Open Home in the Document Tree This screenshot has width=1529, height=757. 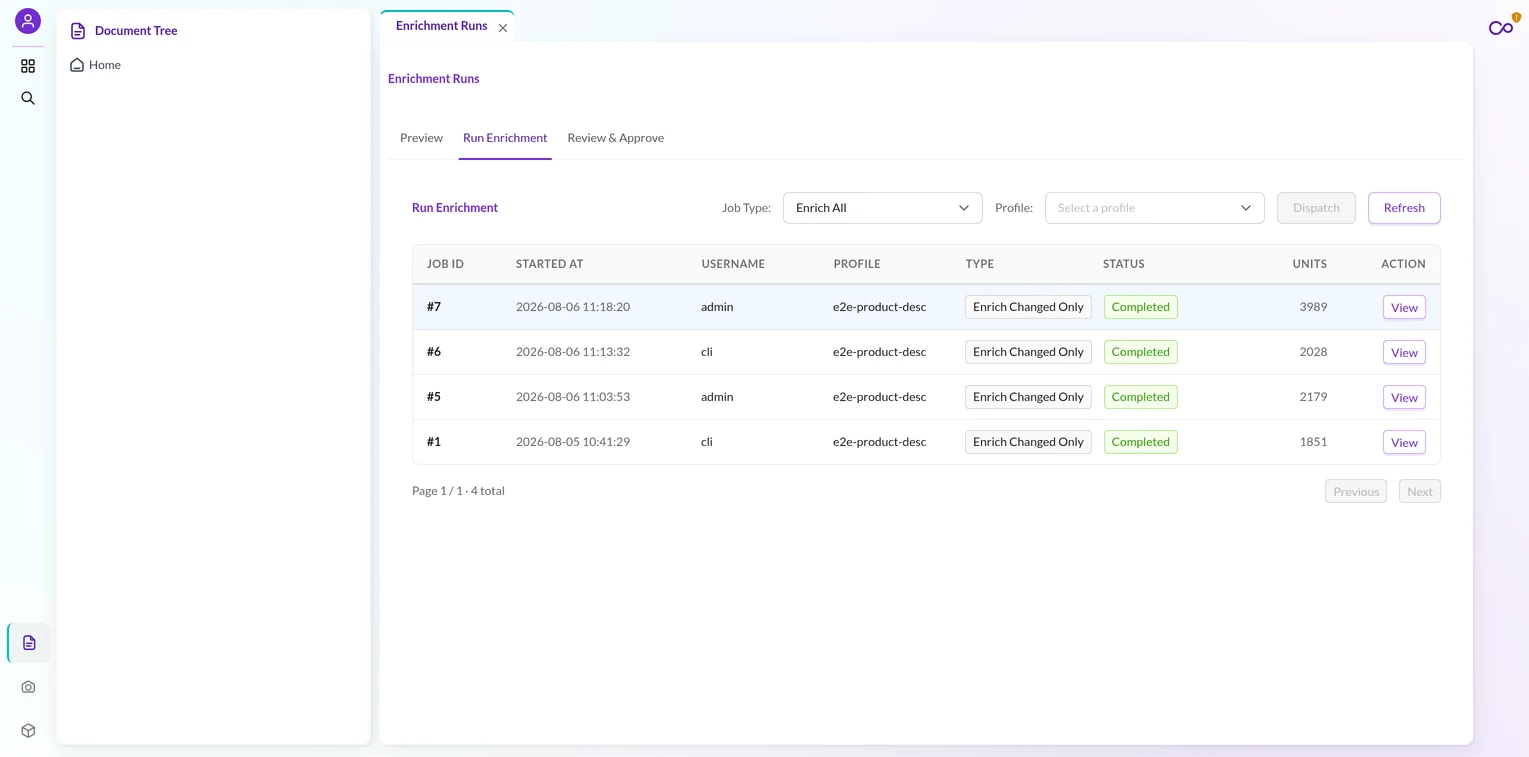tap(104, 65)
